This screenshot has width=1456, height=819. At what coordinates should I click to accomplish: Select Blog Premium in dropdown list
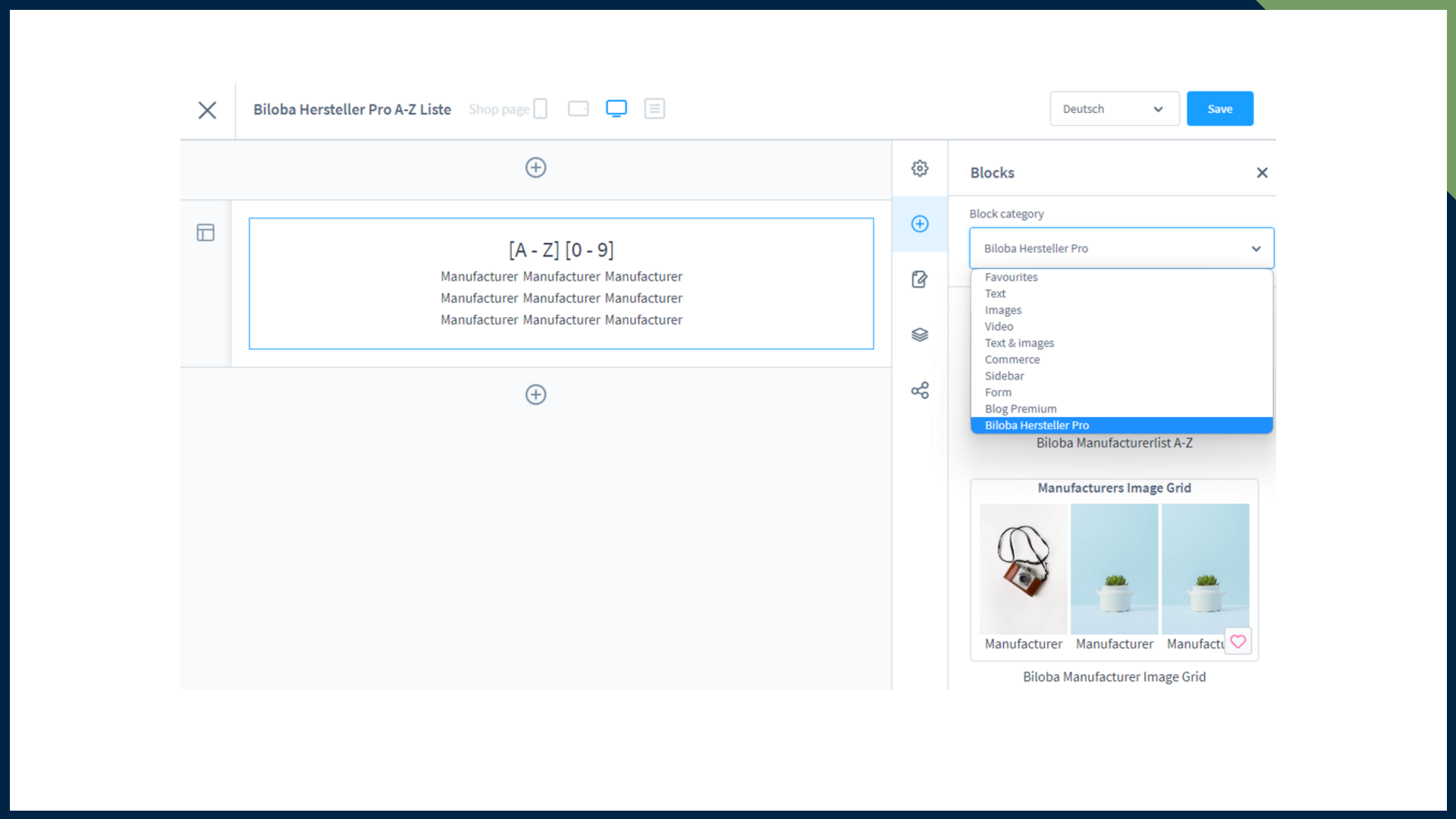(x=1020, y=409)
